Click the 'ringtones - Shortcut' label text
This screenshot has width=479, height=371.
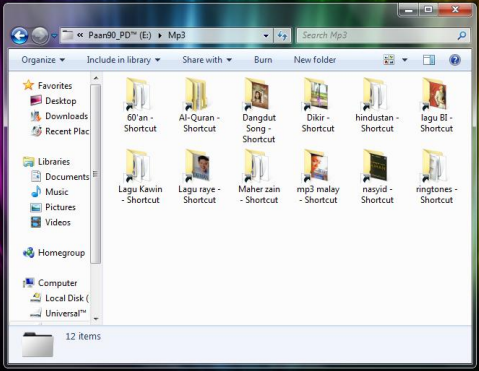tap(436, 194)
